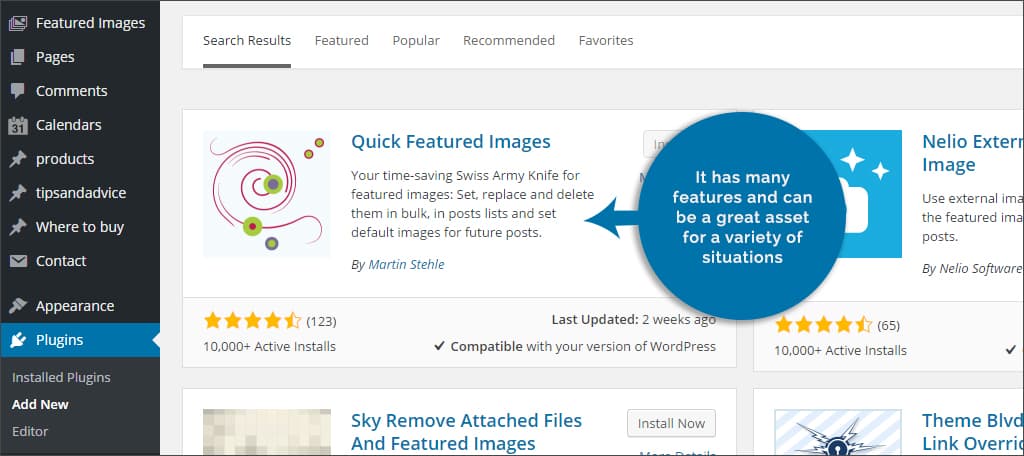Click the Nelio plugin star rating
The height and width of the screenshot is (456, 1024).
click(x=824, y=325)
